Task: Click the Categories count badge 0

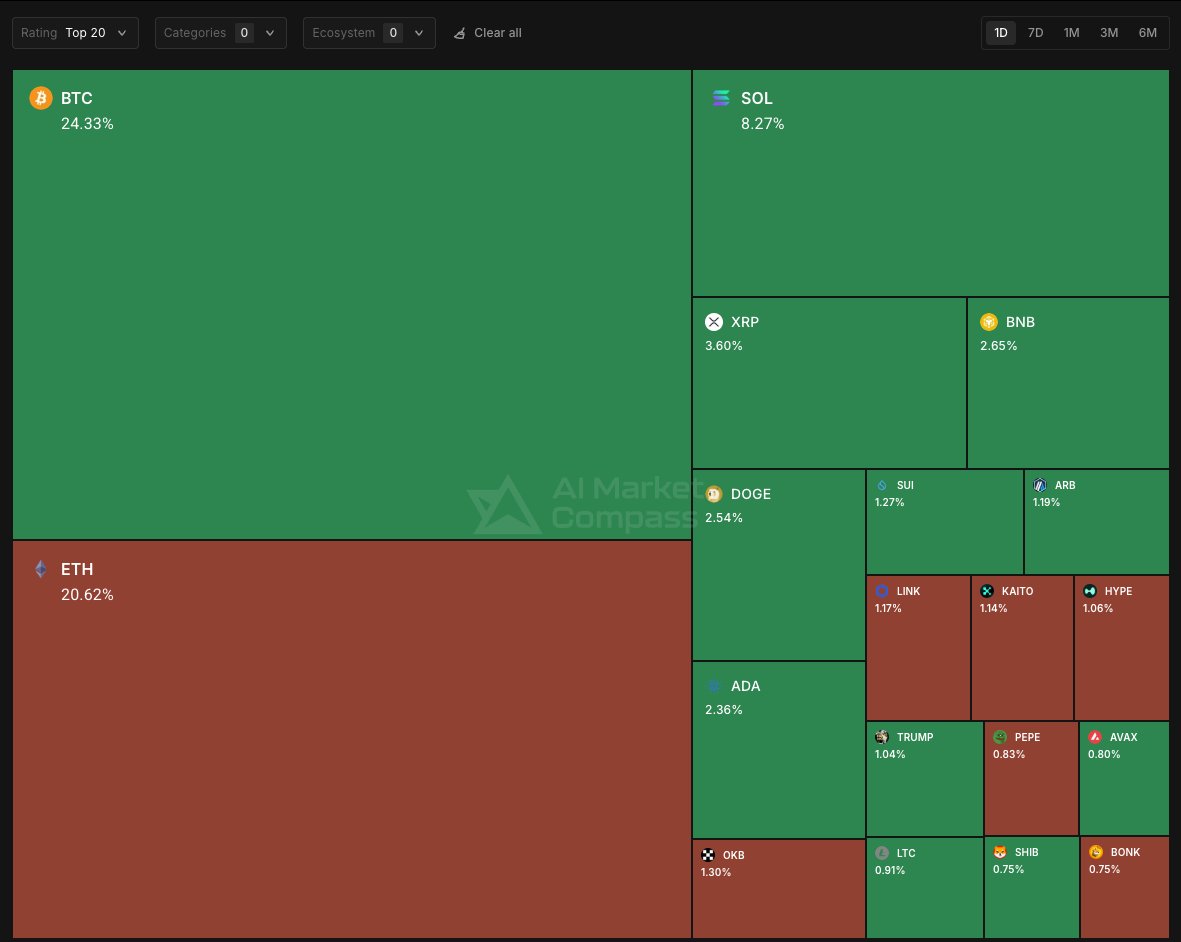Action: click(x=244, y=33)
